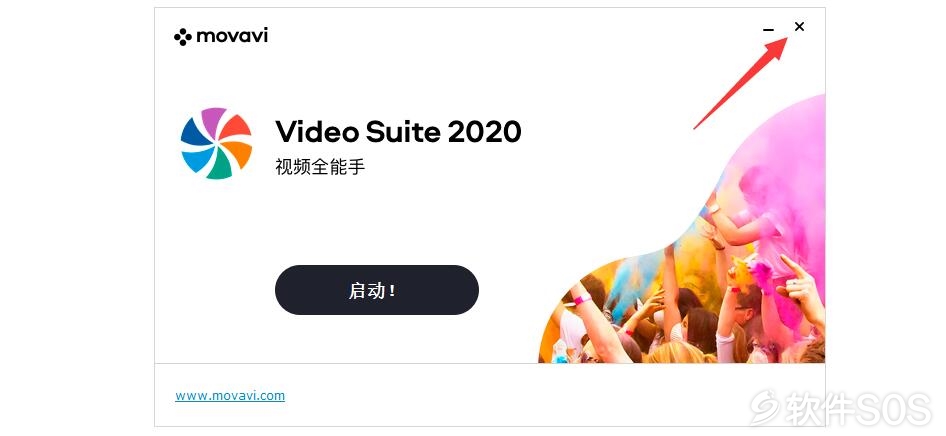
Task: Click the watermark swirl logo icon
Action: (766, 408)
